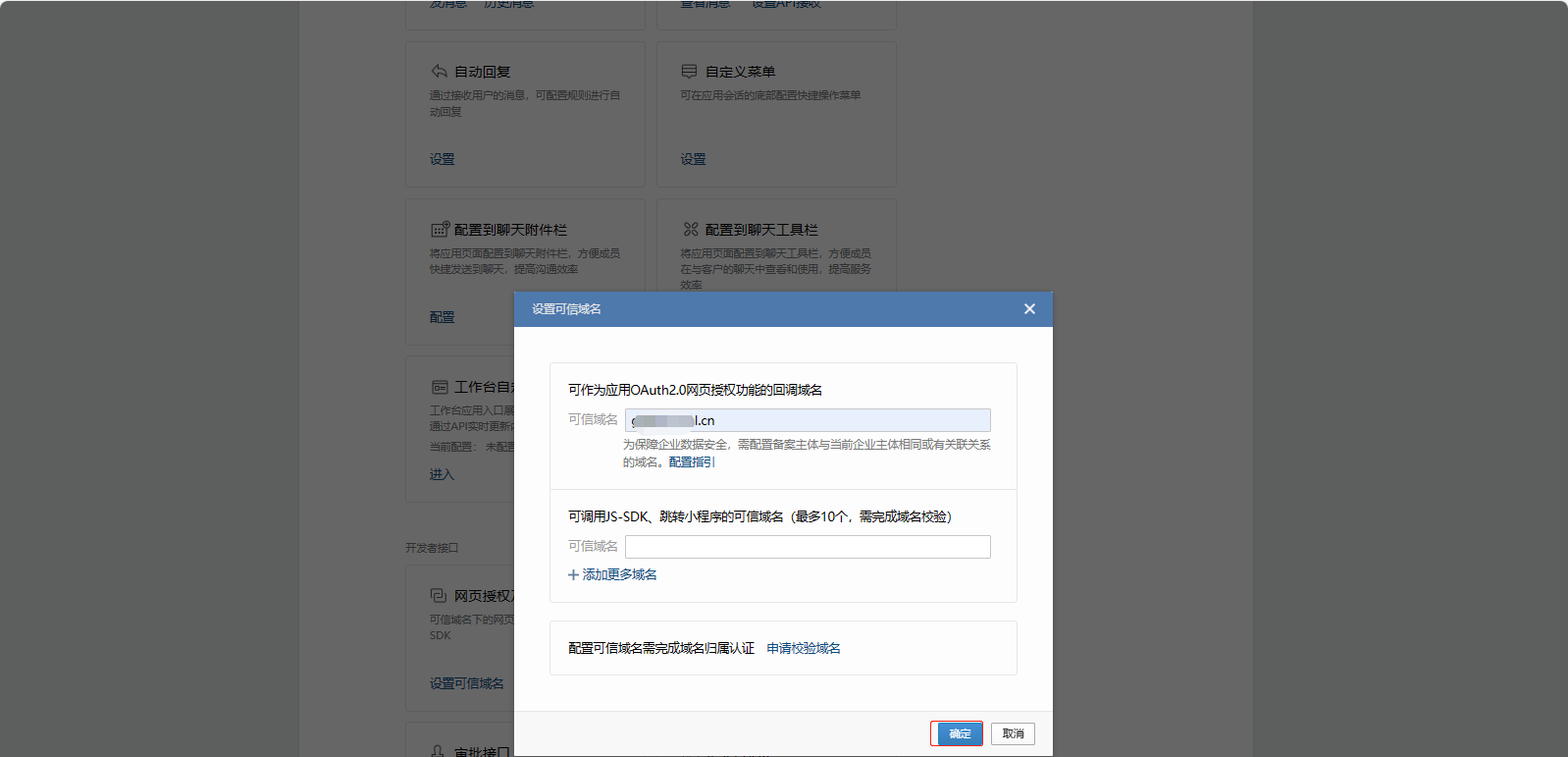Viewport: 1568px width, 757px height.
Task: Click 配置 under 配置到聊天附件栏
Action: click(x=442, y=317)
